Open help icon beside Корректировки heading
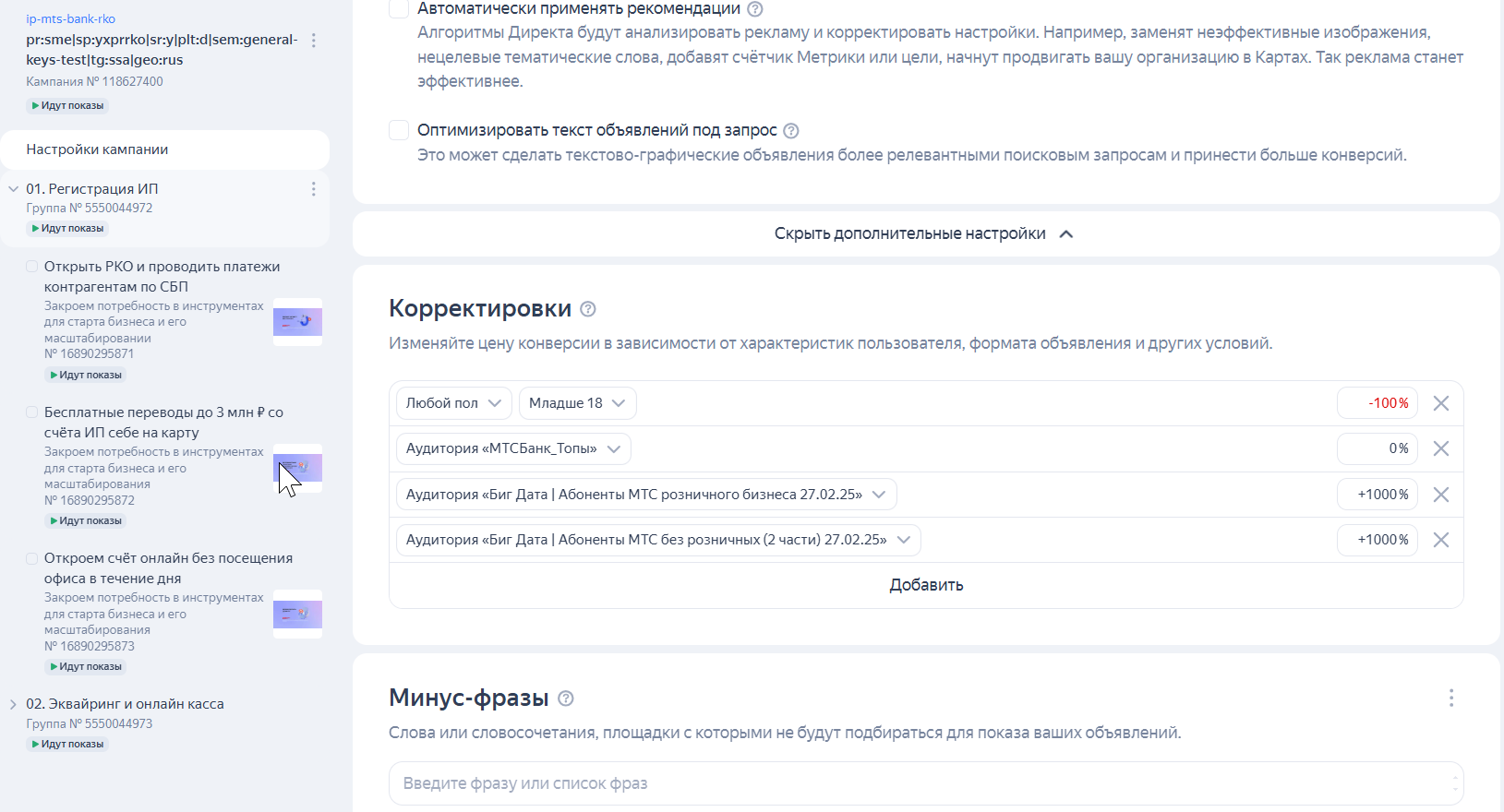Image resolution: width=1504 pixels, height=812 pixels. [x=587, y=309]
